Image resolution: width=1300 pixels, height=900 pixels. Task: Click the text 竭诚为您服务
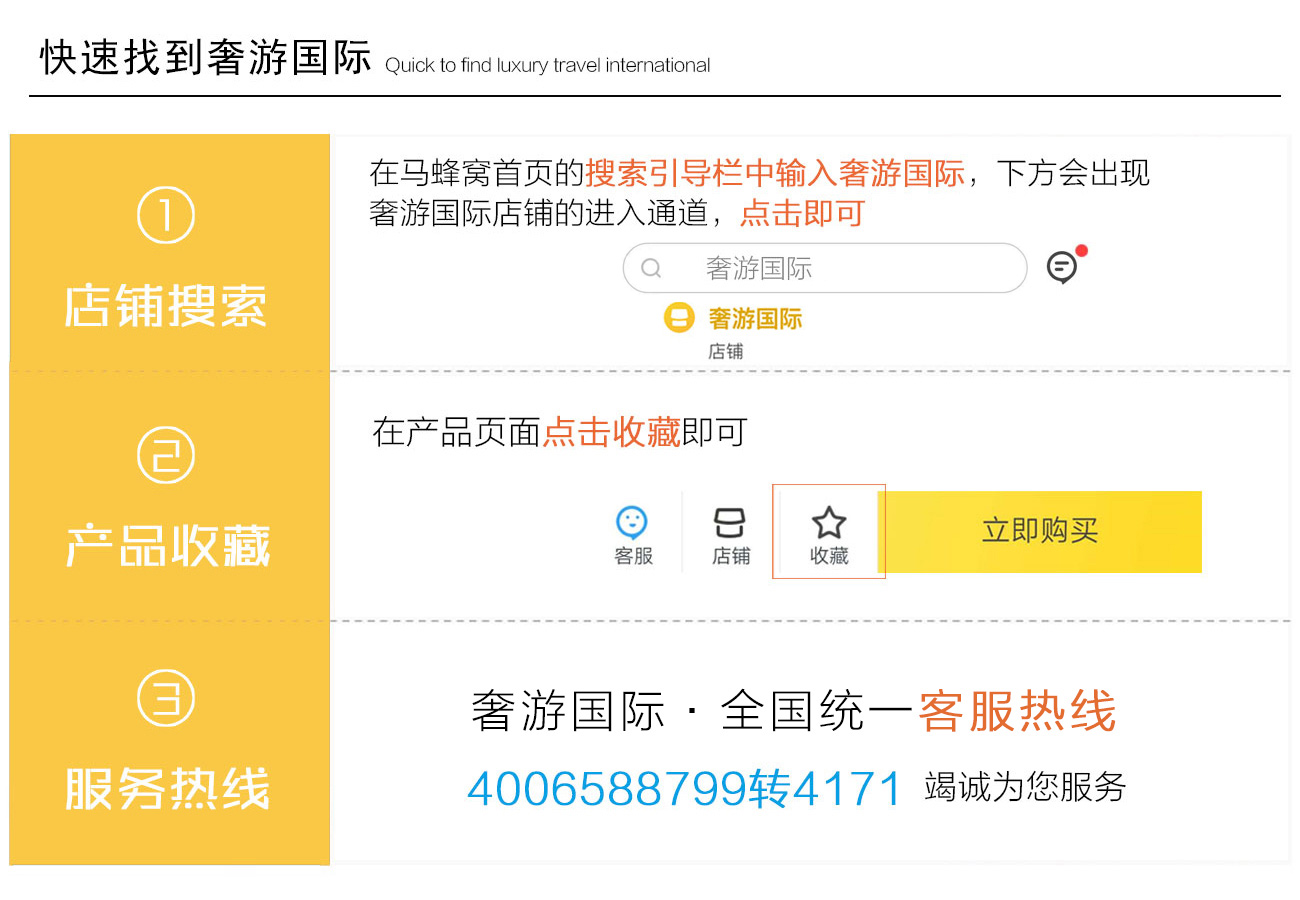click(1025, 787)
